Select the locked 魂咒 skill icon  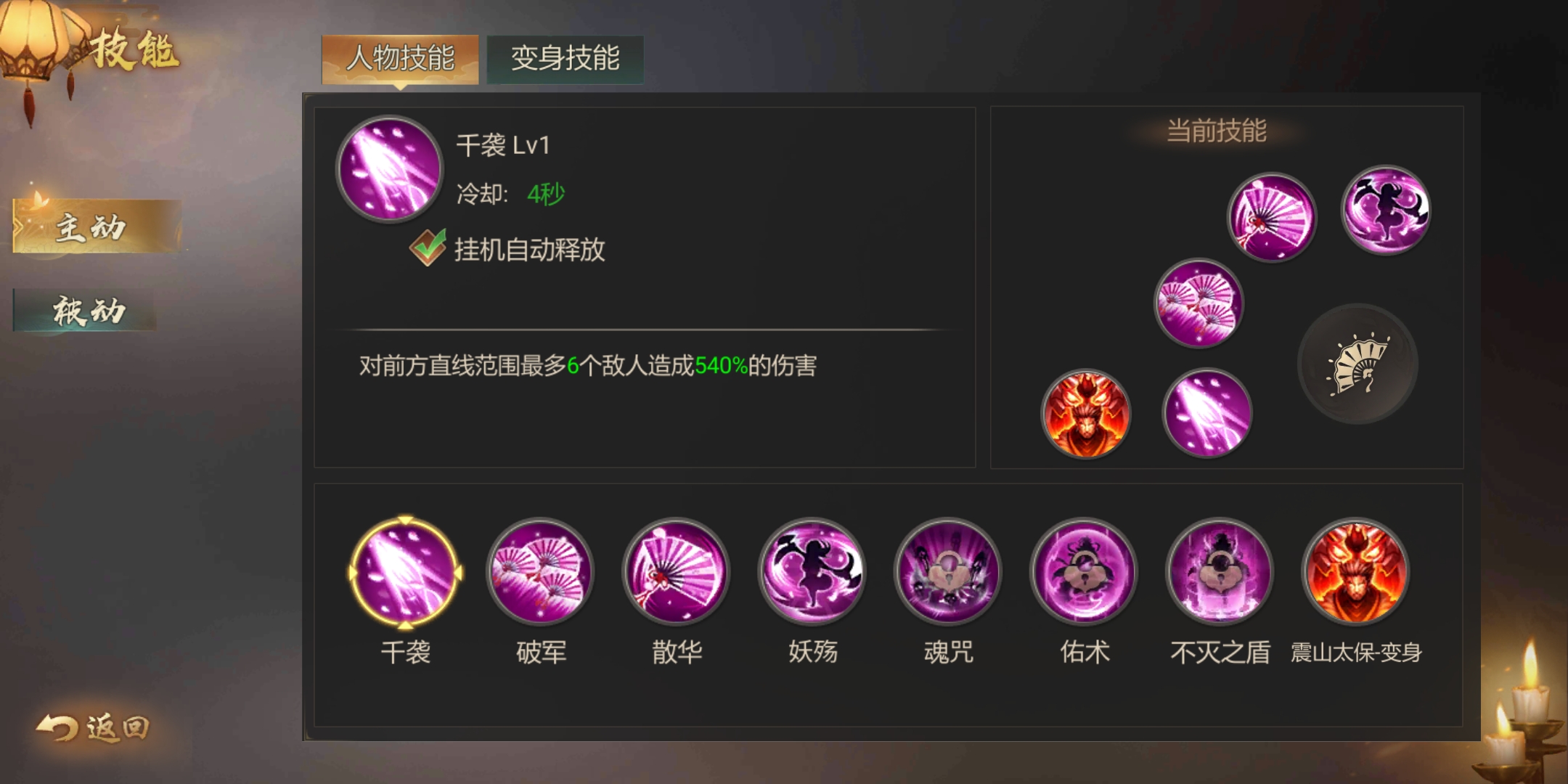pos(948,572)
